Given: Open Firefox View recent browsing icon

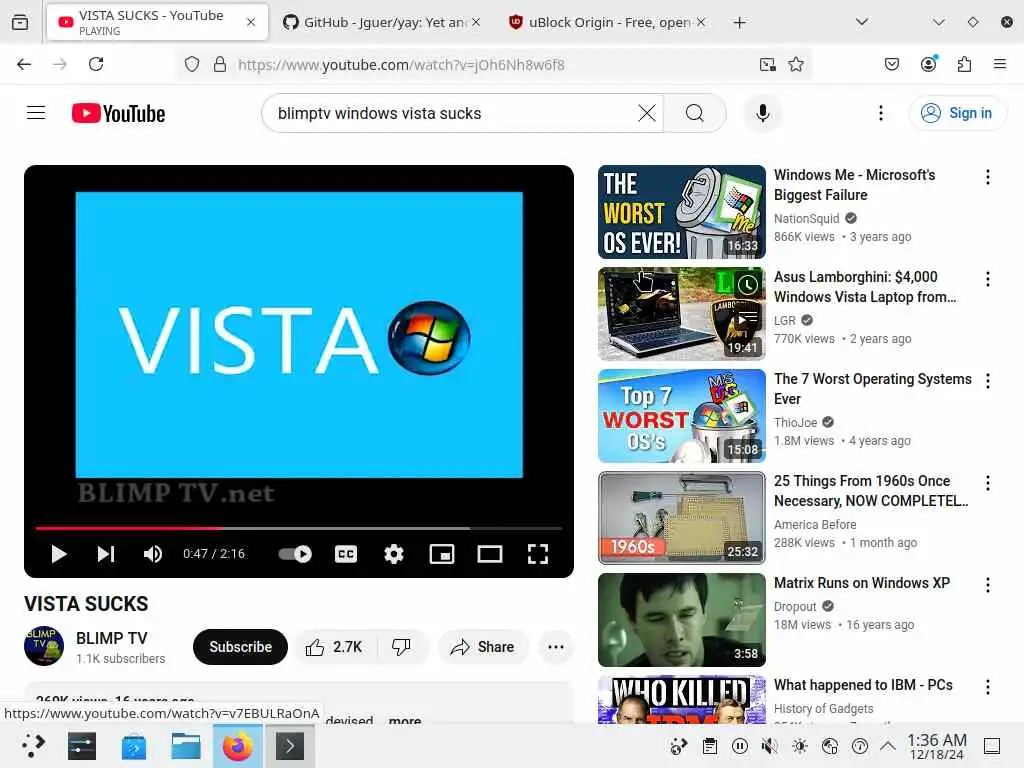Looking at the screenshot, I should [x=20, y=22].
